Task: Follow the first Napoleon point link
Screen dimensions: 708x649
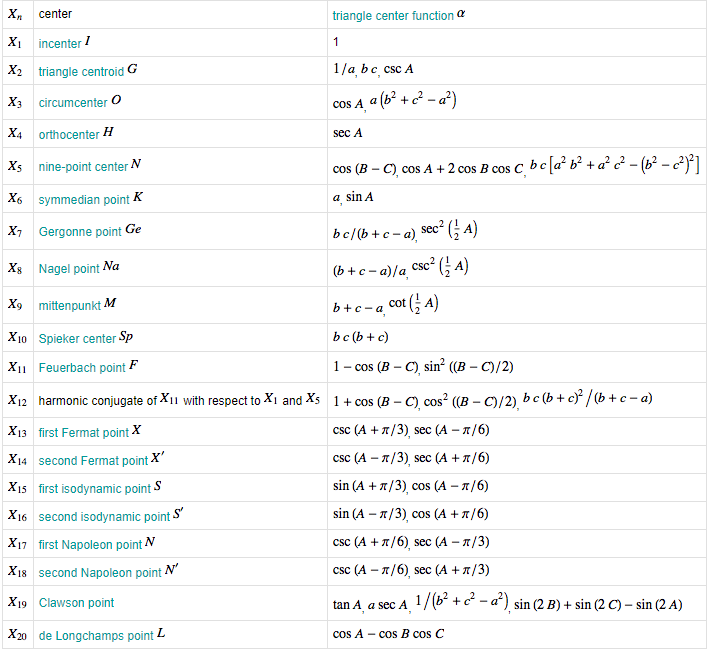Action: pyautogui.click(x=90, y=545)
